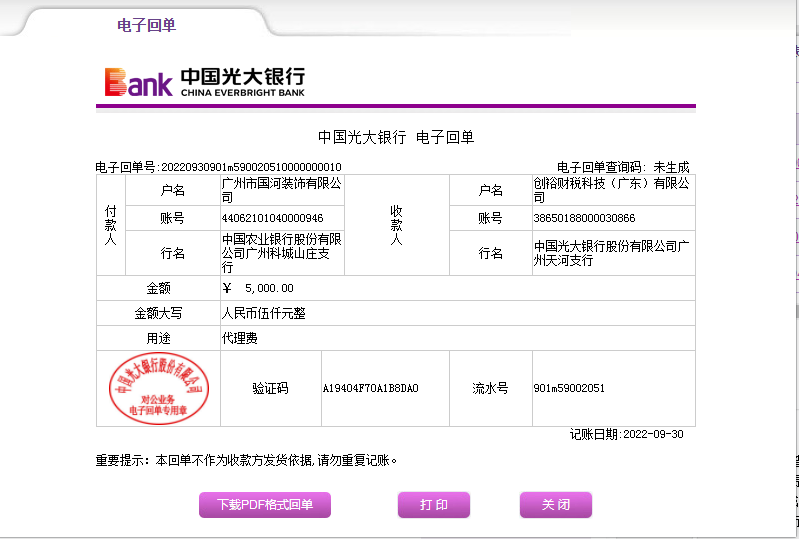
Task: Click the amount ¥ 5,000.00
Action: pos(258,288)
